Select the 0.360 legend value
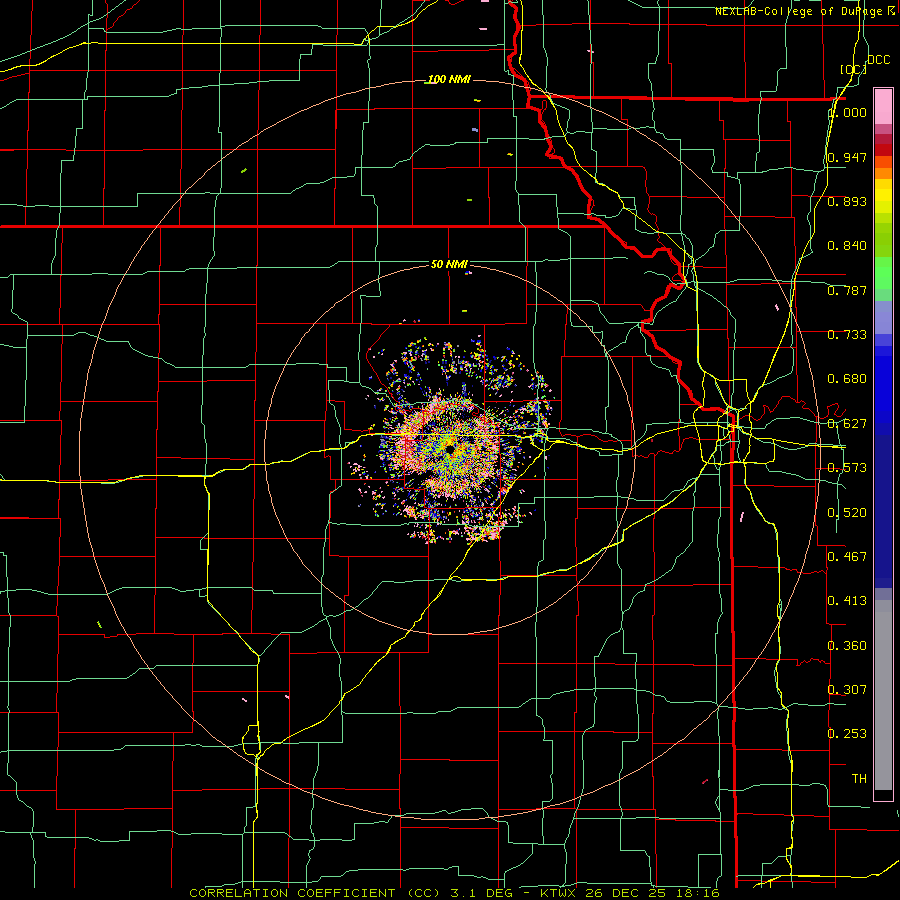The height and width of the screenshot is (900, 900). (x=847, y=646)
